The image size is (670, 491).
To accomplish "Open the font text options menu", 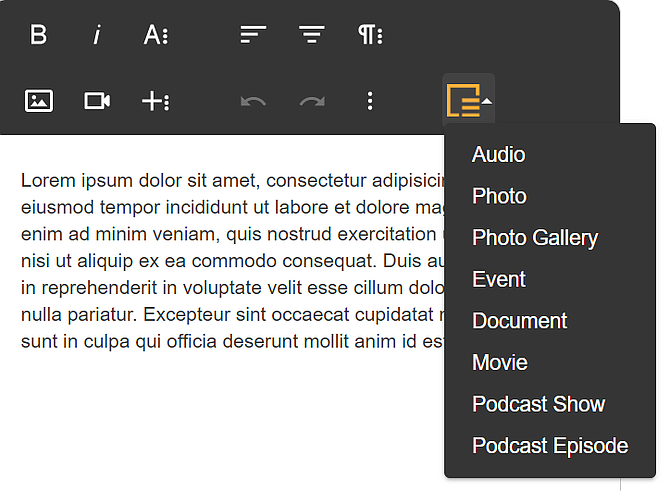I will coord(156,35).
